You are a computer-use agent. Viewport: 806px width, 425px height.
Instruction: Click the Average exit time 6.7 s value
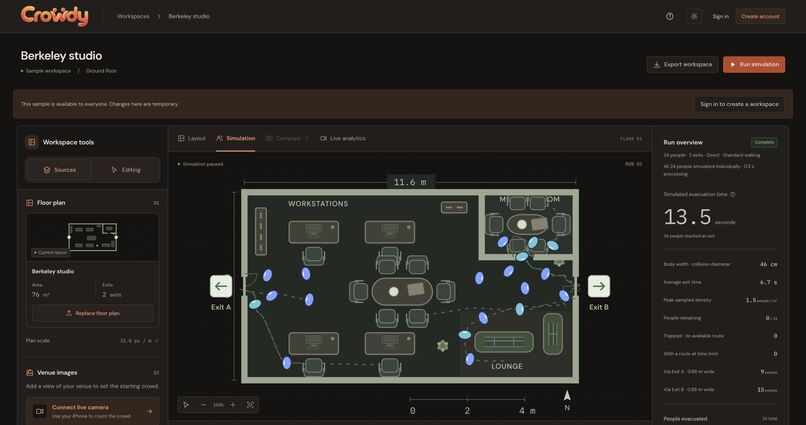coord(768,282)
